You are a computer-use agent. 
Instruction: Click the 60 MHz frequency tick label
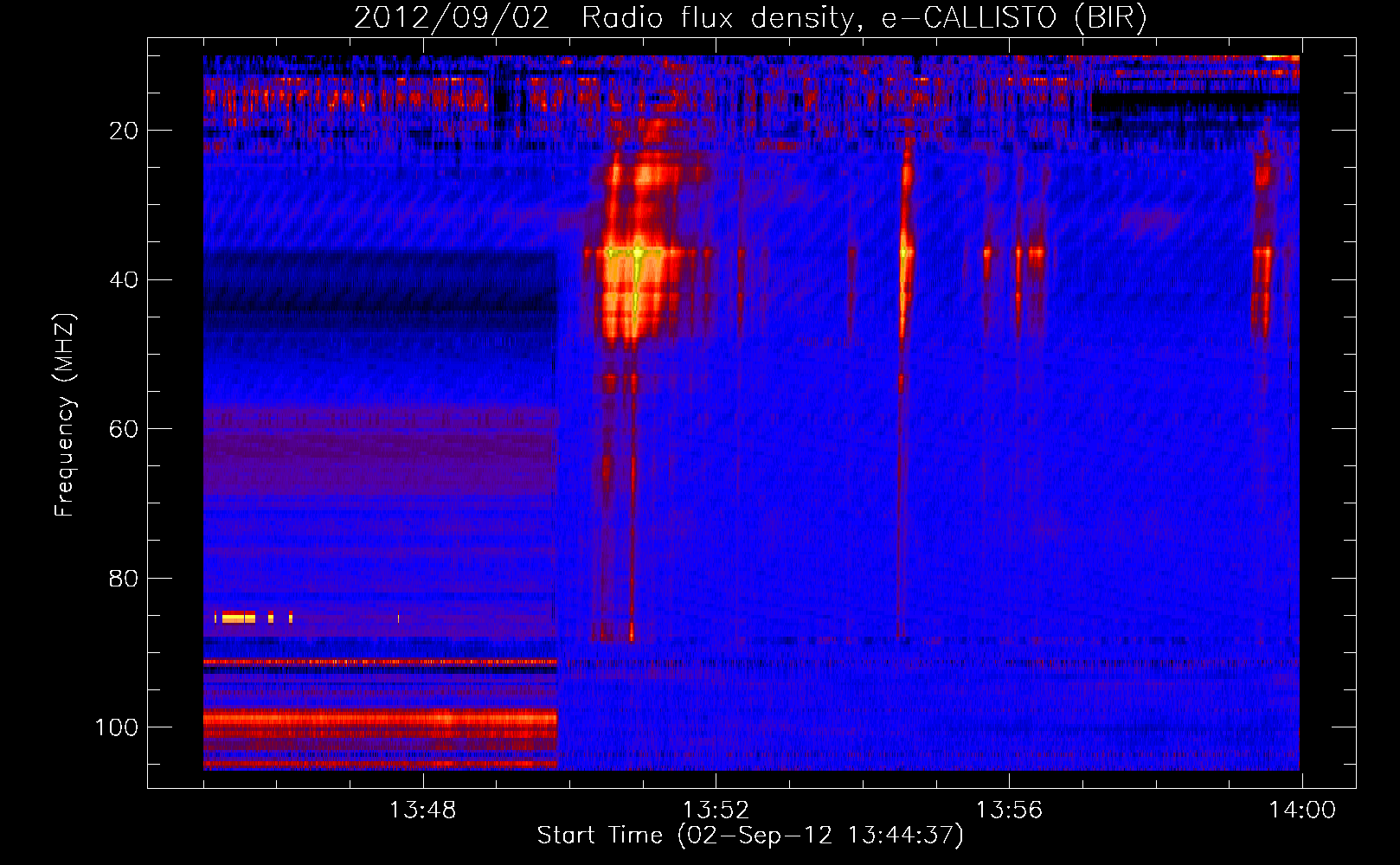pos(123,429)
